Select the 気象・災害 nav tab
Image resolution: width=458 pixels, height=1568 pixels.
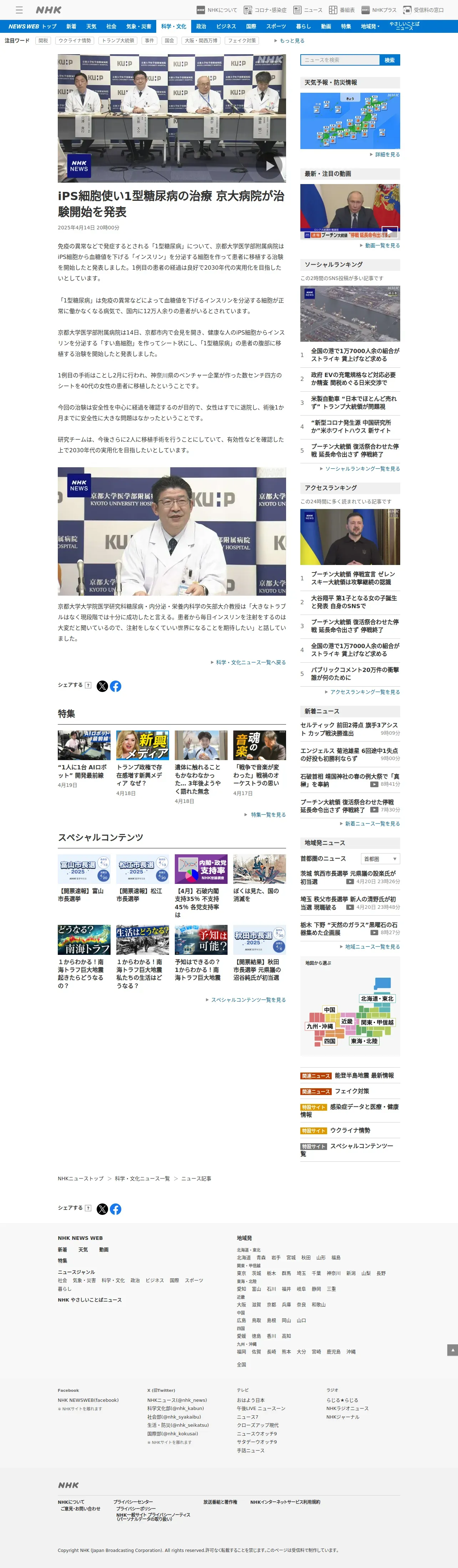click(x=139, y=26)
